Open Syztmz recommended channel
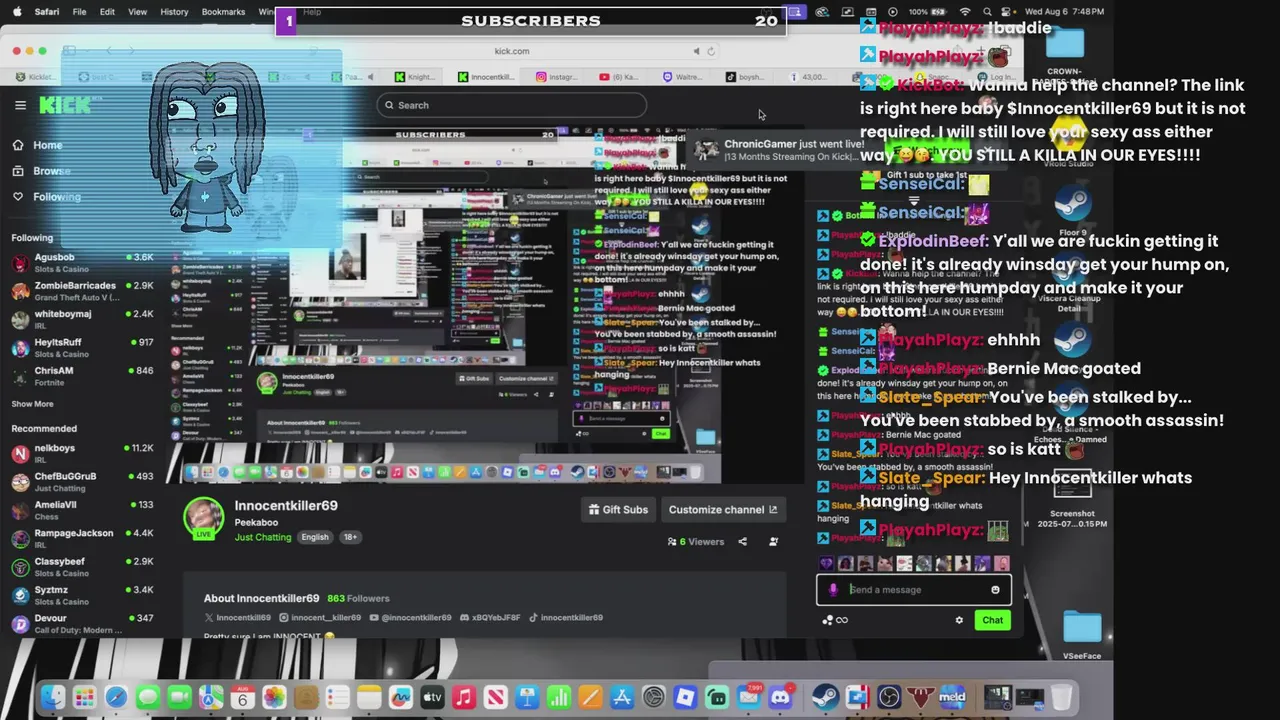Image resolution: width=1280 pixels, height=720 pixels. tap(82, 595)
